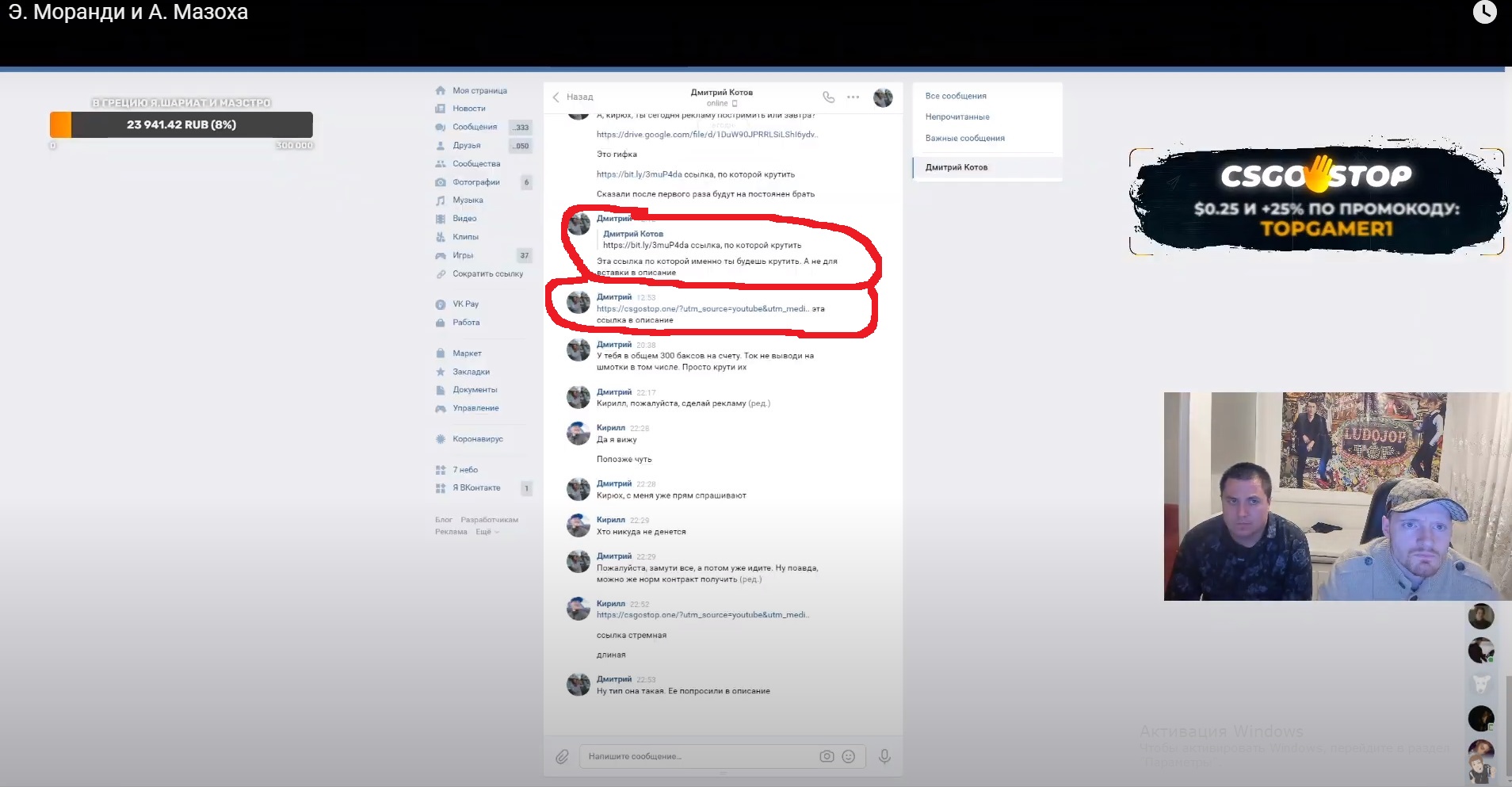Open emoji smiley picker
The image size is (1512, 787).
[x=848, y=756]
